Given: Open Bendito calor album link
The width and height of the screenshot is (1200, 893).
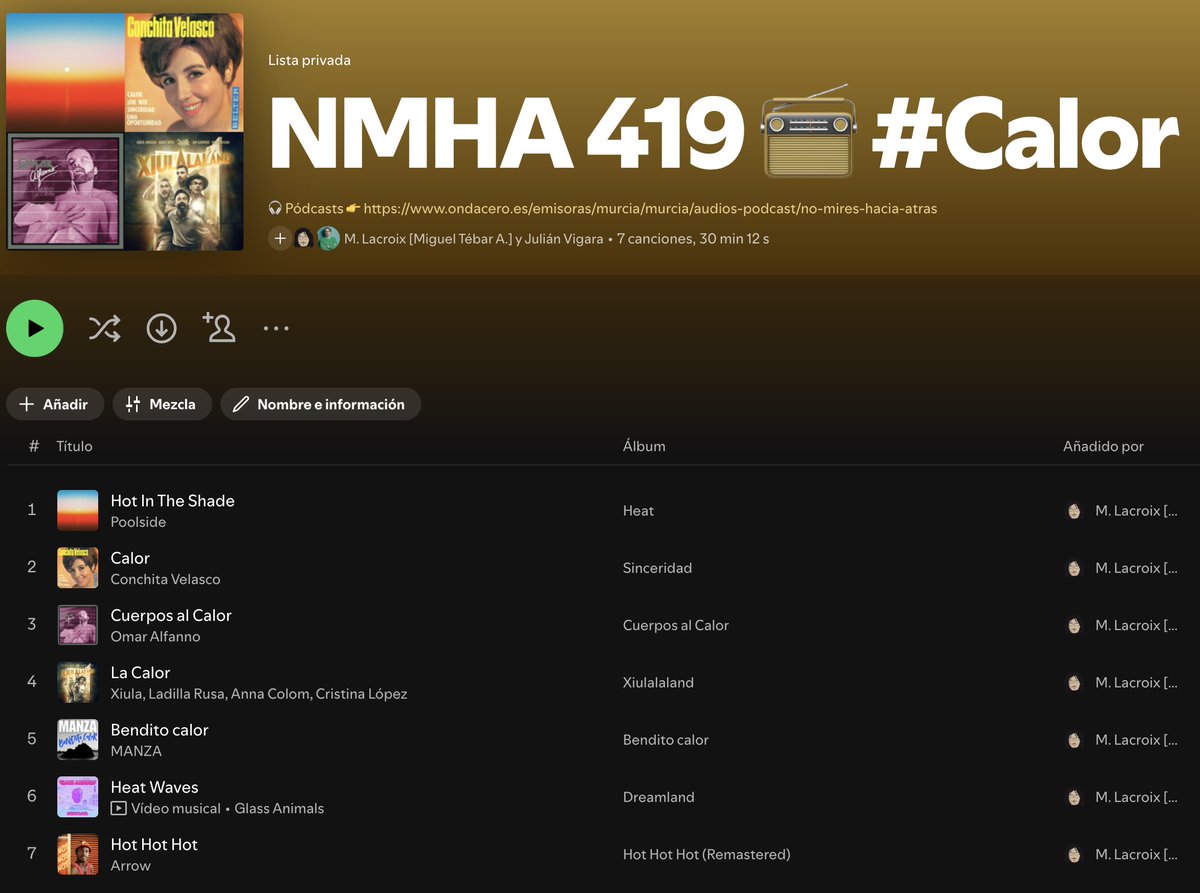Looking at the screenshot, I should tap(666, 740).
